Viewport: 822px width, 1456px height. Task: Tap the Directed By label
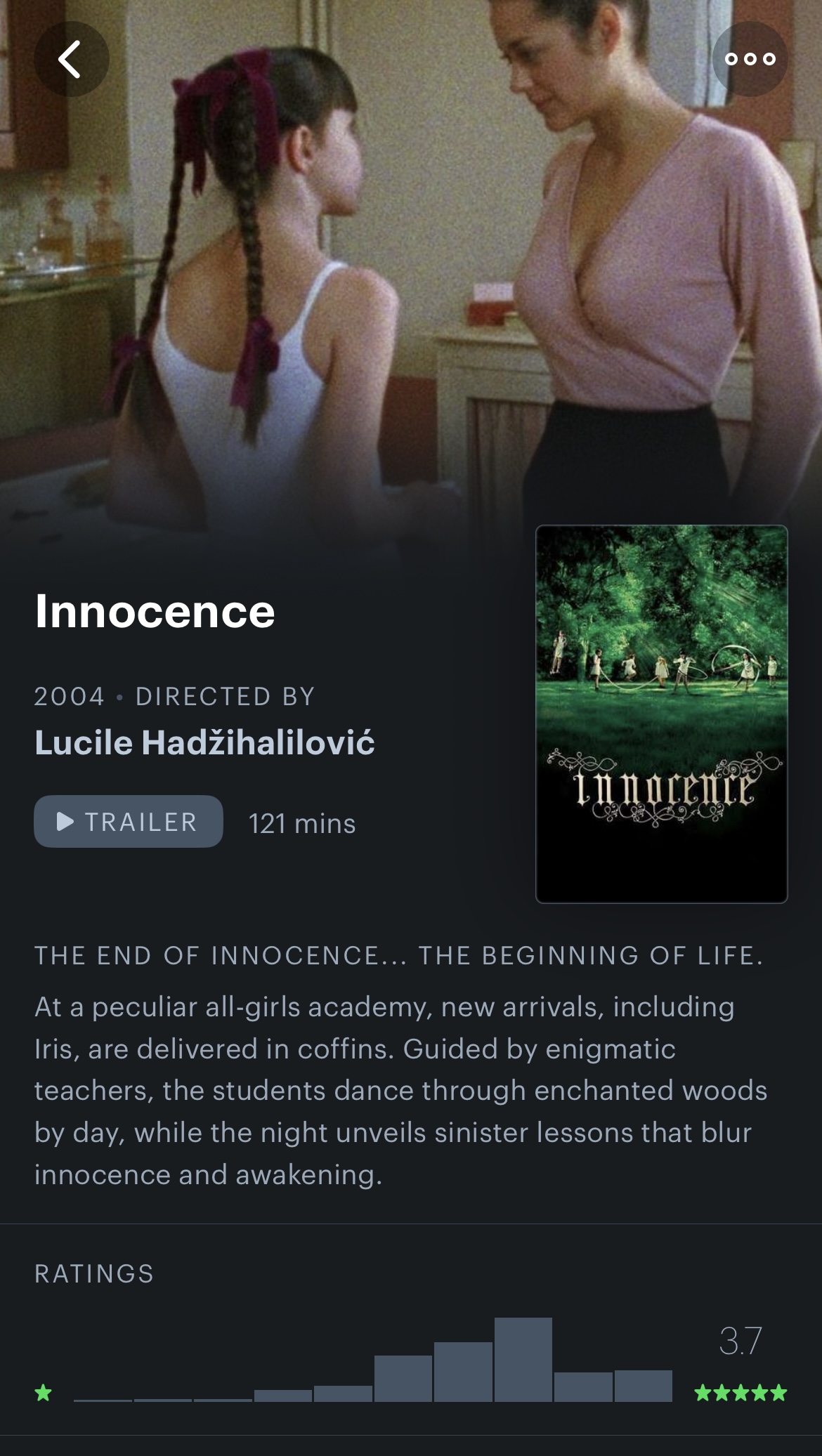(225, 696)
